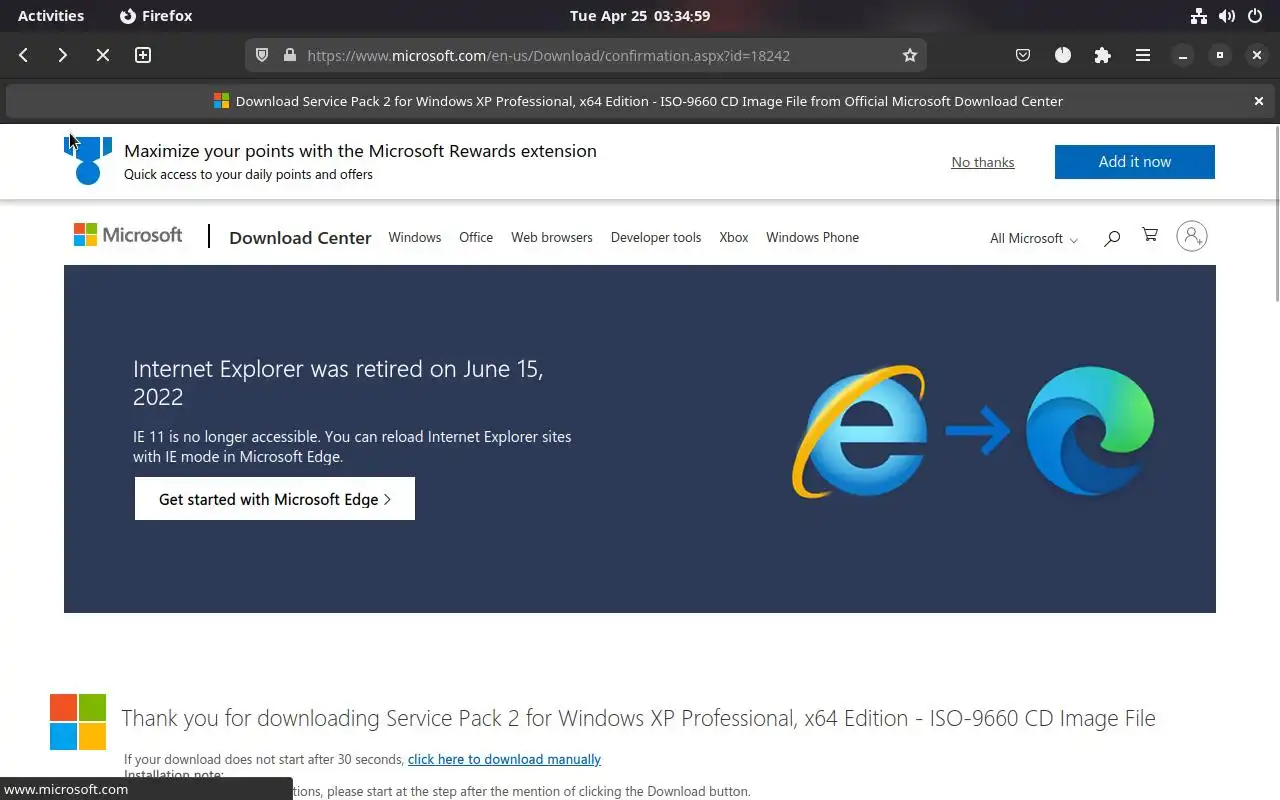The height and width of the screenshot is (800, 1280).
Task: Open a new tab
Action: (143, 55)
